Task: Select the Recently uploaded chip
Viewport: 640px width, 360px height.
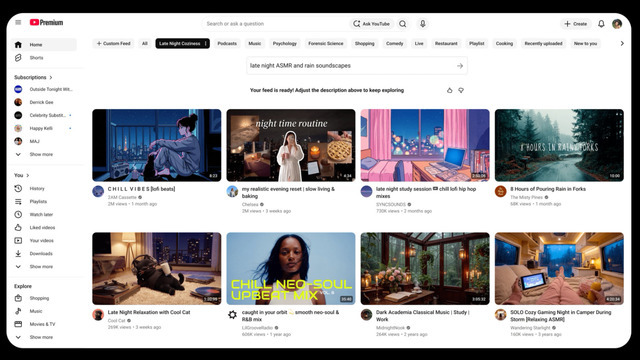Action: [x=543, y=43]
